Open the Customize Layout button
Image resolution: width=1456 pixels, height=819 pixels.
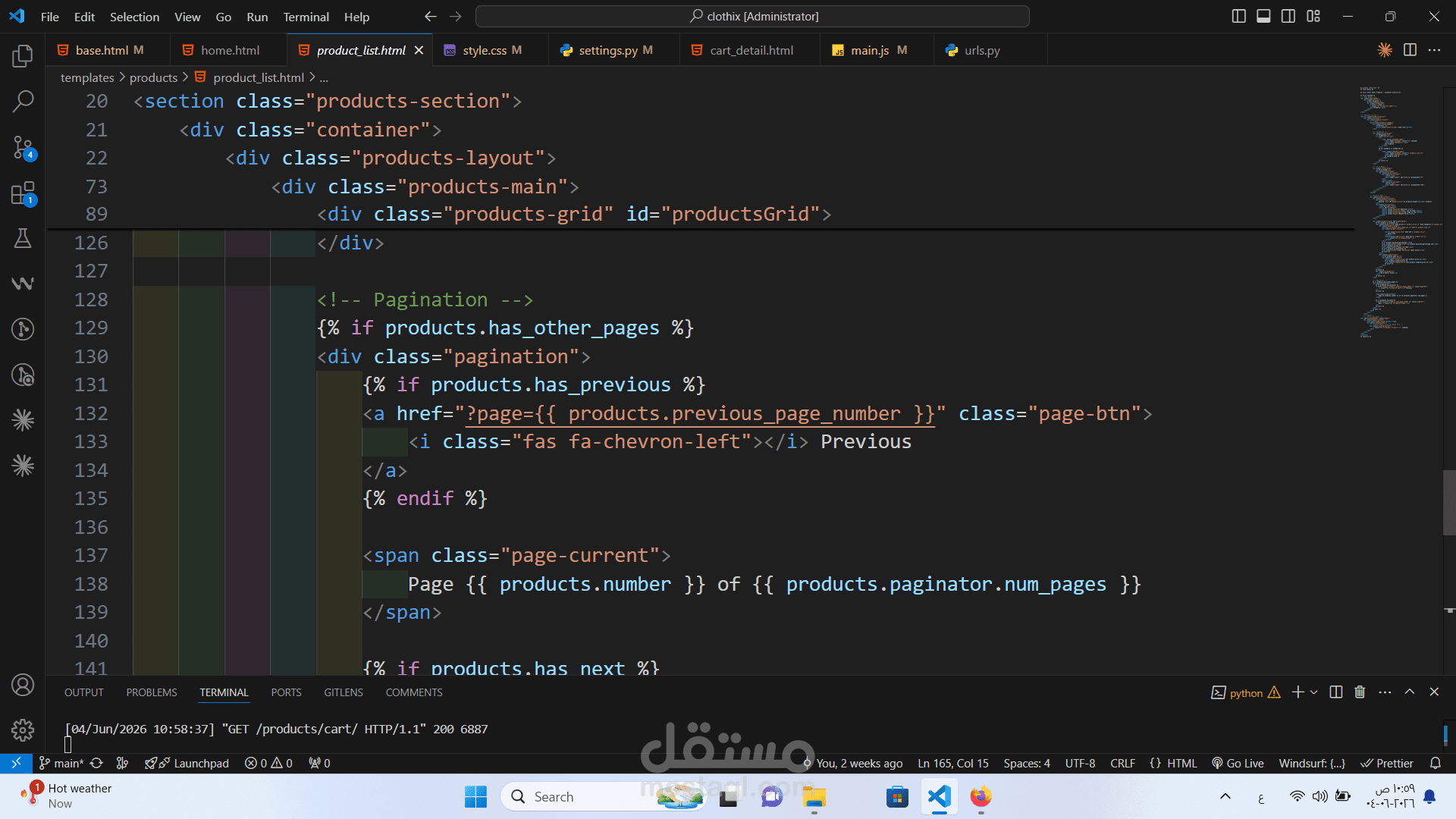coord(1313,16)
